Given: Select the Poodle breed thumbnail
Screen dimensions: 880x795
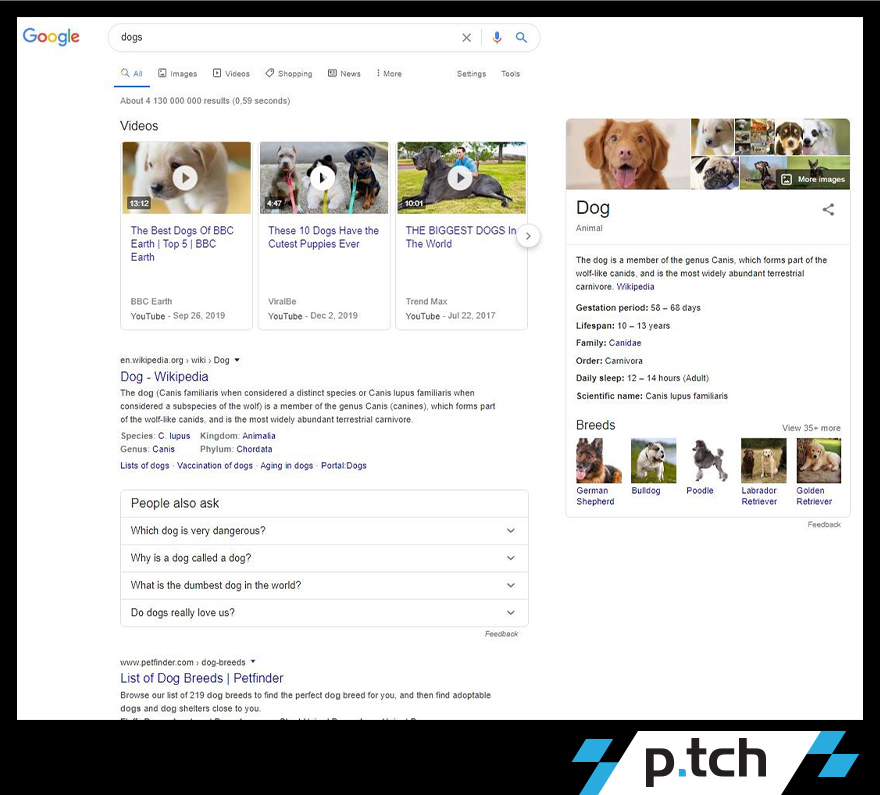Looking at the screenshot, I should (x=708, y=461).
